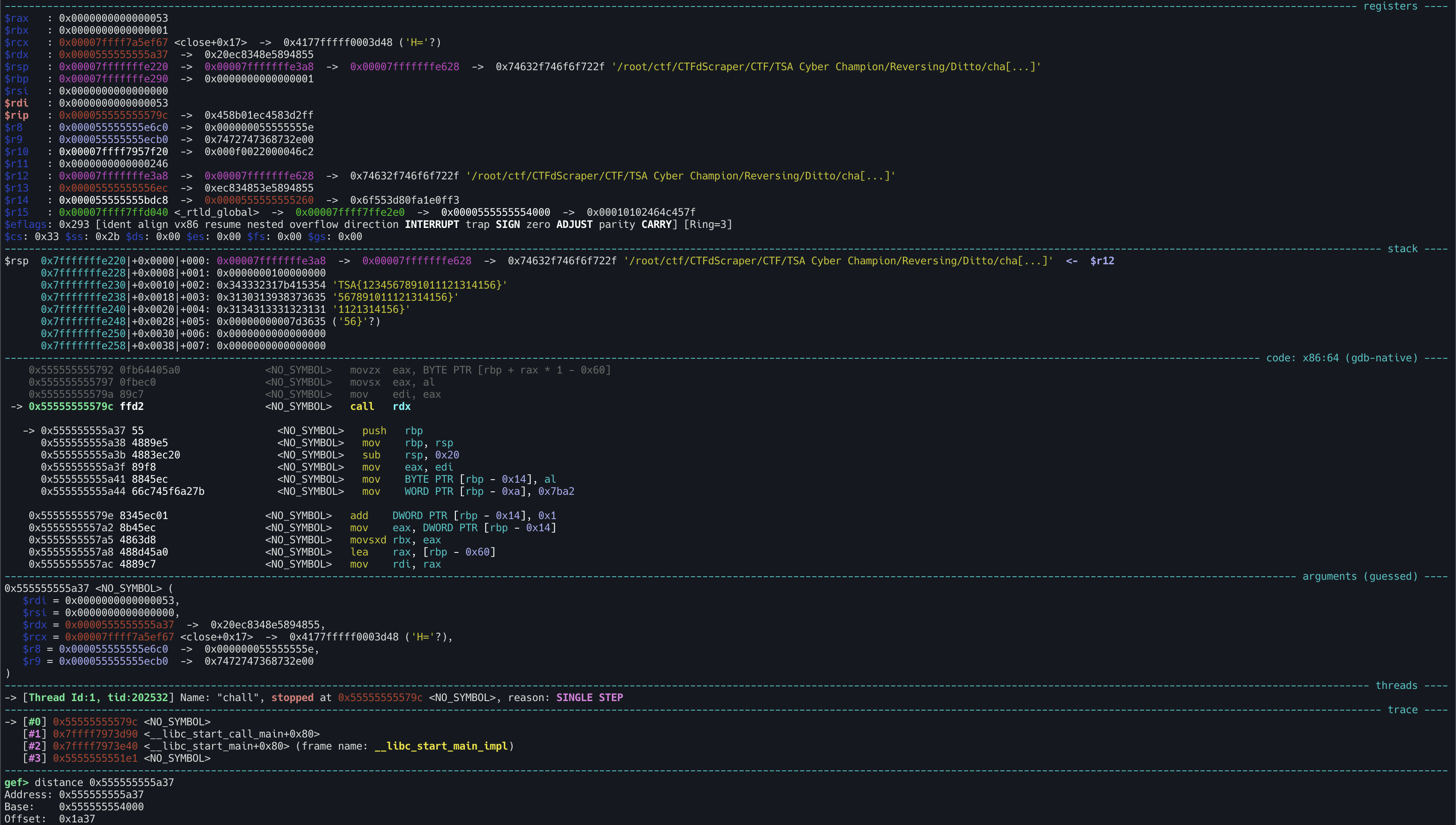
Task: Click the <_rtld_global> symbol in $r15 row
Action: pos(216,212)
